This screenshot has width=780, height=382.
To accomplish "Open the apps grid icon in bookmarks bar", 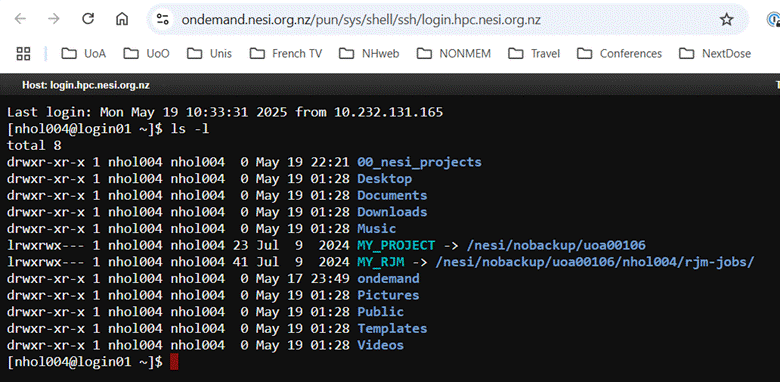I will tap(24, 53).
